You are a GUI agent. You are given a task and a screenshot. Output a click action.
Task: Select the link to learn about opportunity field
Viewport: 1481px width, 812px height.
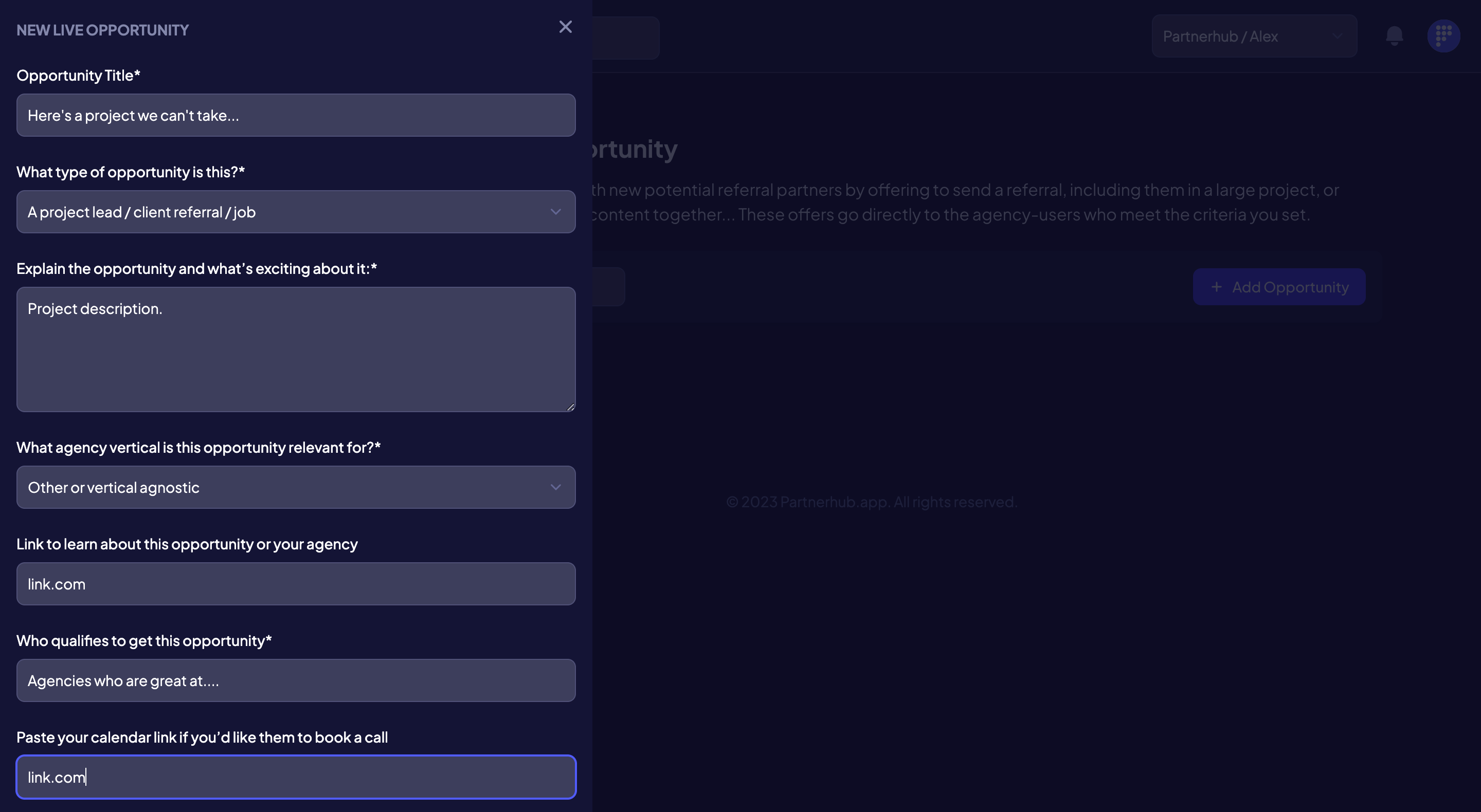click(296, 583)
